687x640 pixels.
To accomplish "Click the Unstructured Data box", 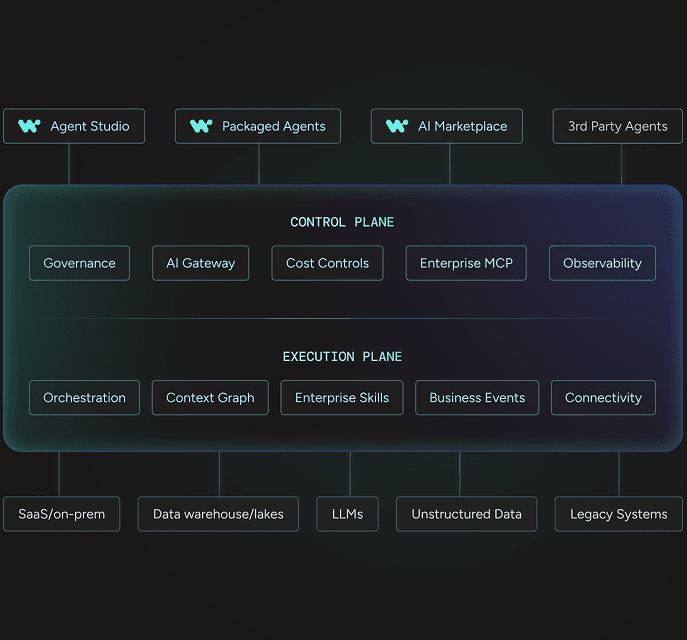I will 467,514.
